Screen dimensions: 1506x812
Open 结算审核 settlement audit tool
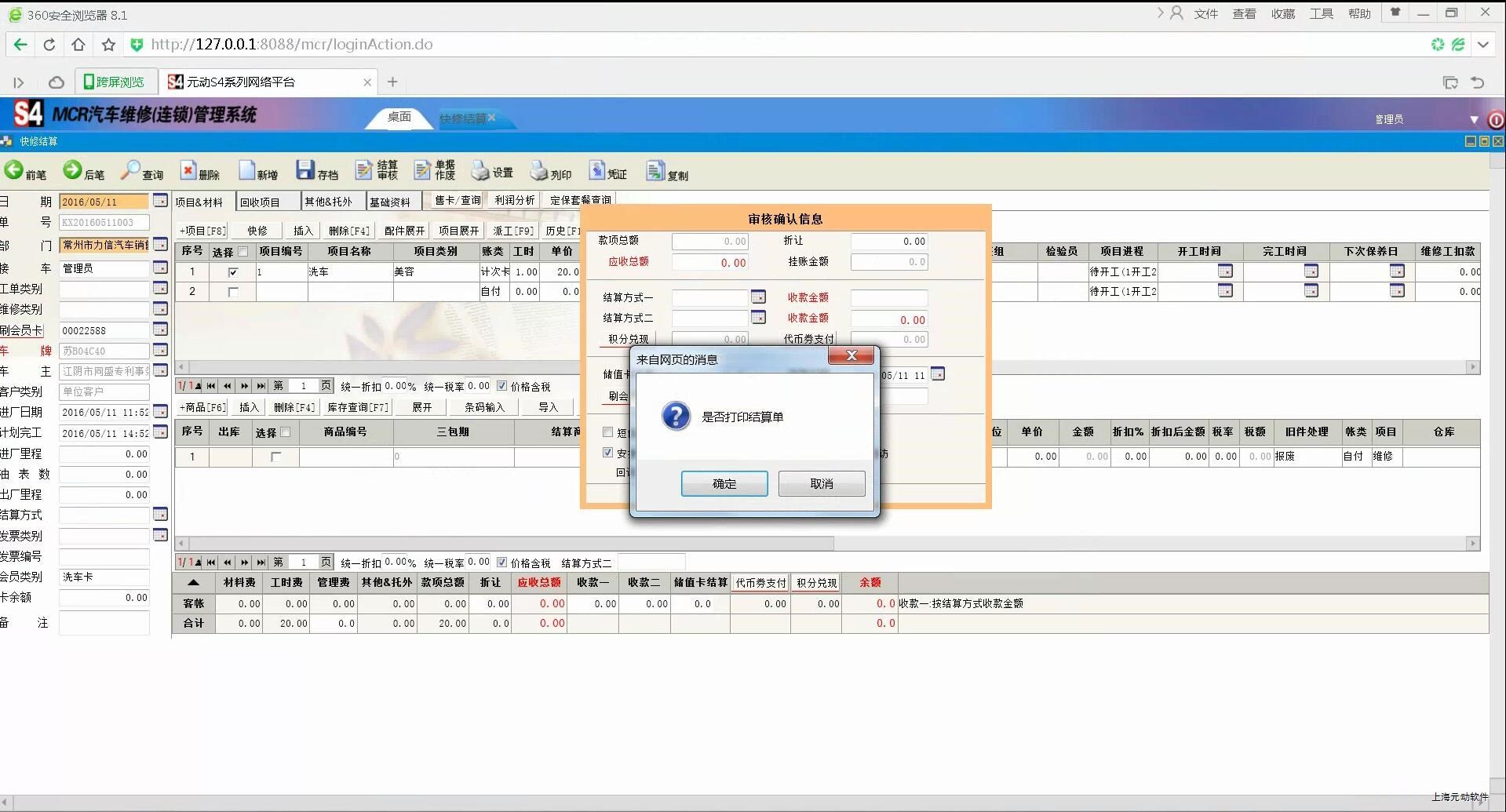click(x=364, y=170)
